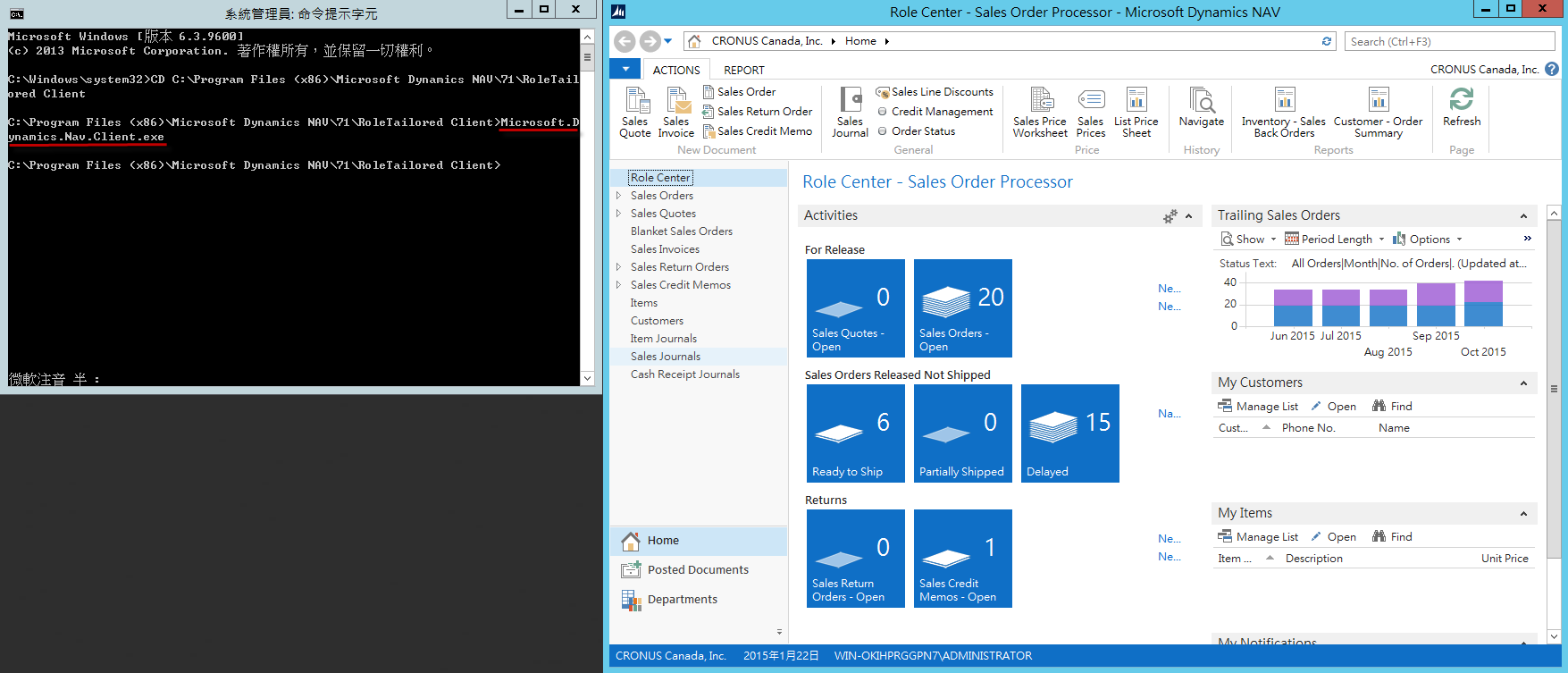Expand the Home breadcrumb arrow
Viewport: 1568px width, 673px height.
[887, 41]
